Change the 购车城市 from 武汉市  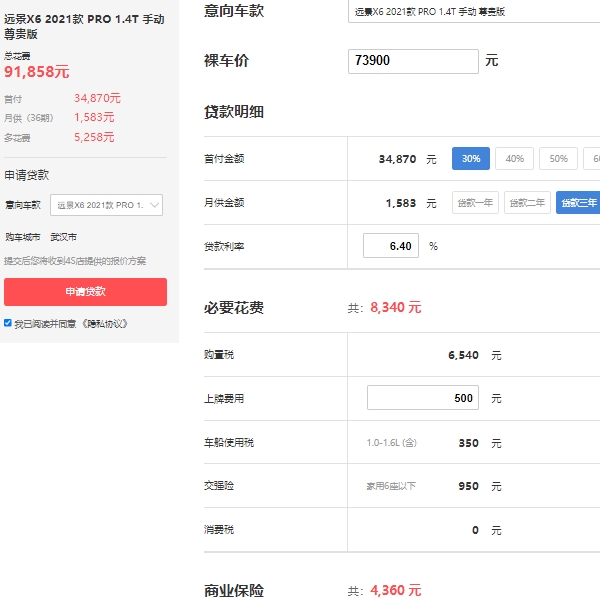63,237
